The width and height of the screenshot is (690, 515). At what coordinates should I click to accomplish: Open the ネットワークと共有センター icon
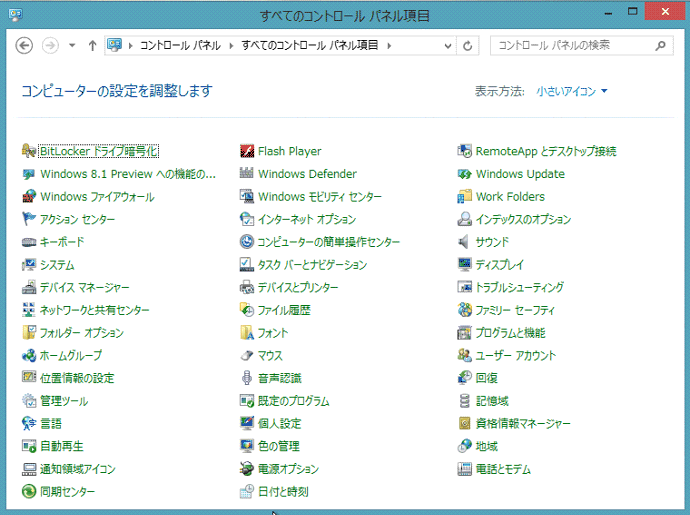click(x=29, y=310)
